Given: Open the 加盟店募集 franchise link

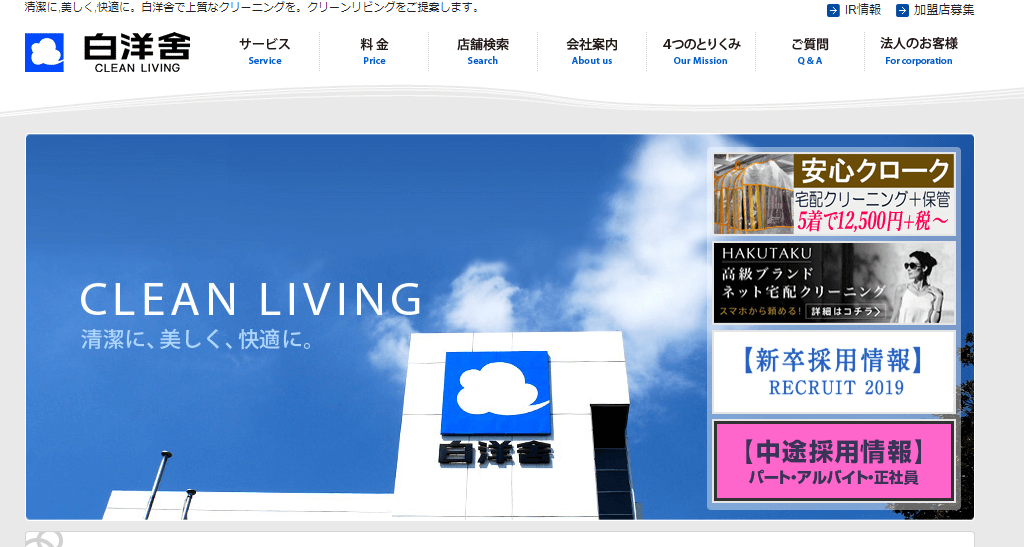Looking at the screenshot, I should pyautogui.click(x=943, y=10).
